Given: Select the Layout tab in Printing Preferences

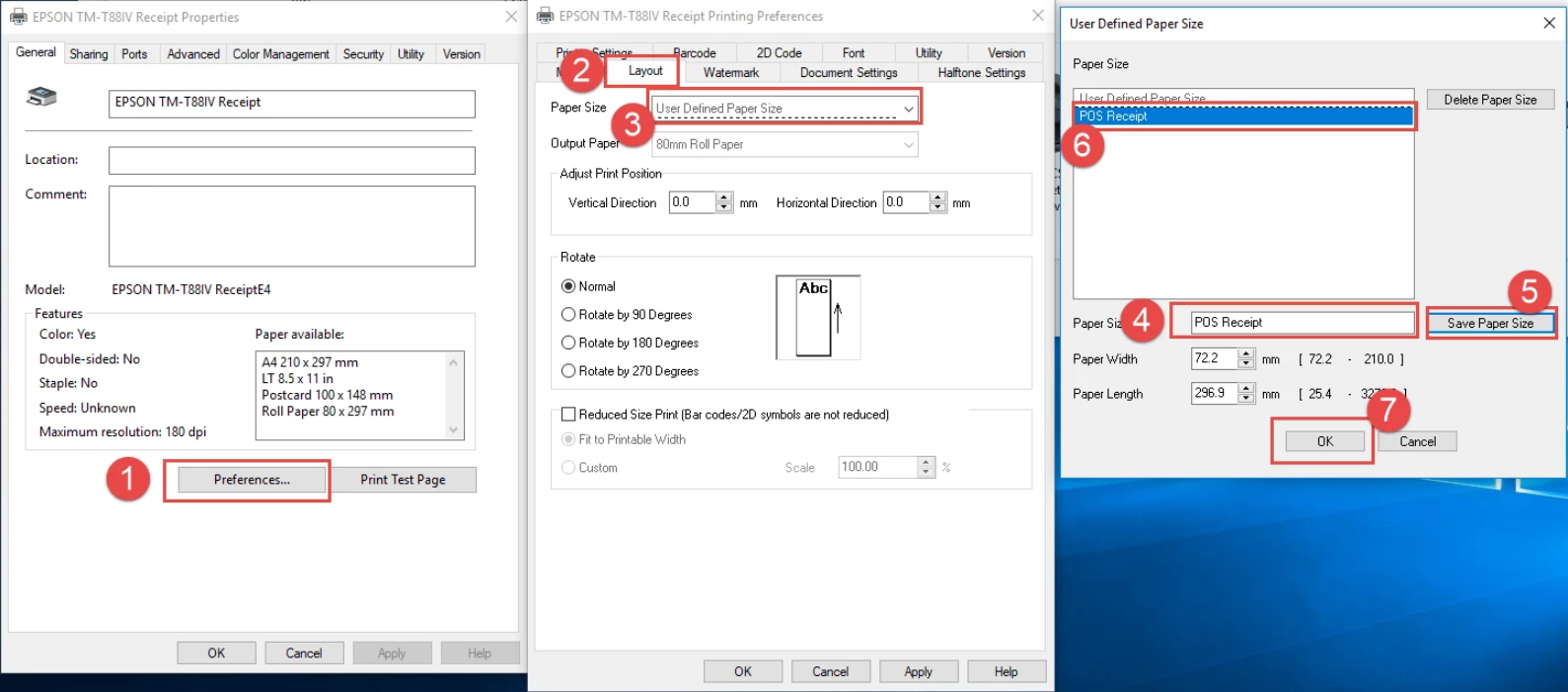Looking at the screenshot, I should 645,71.
